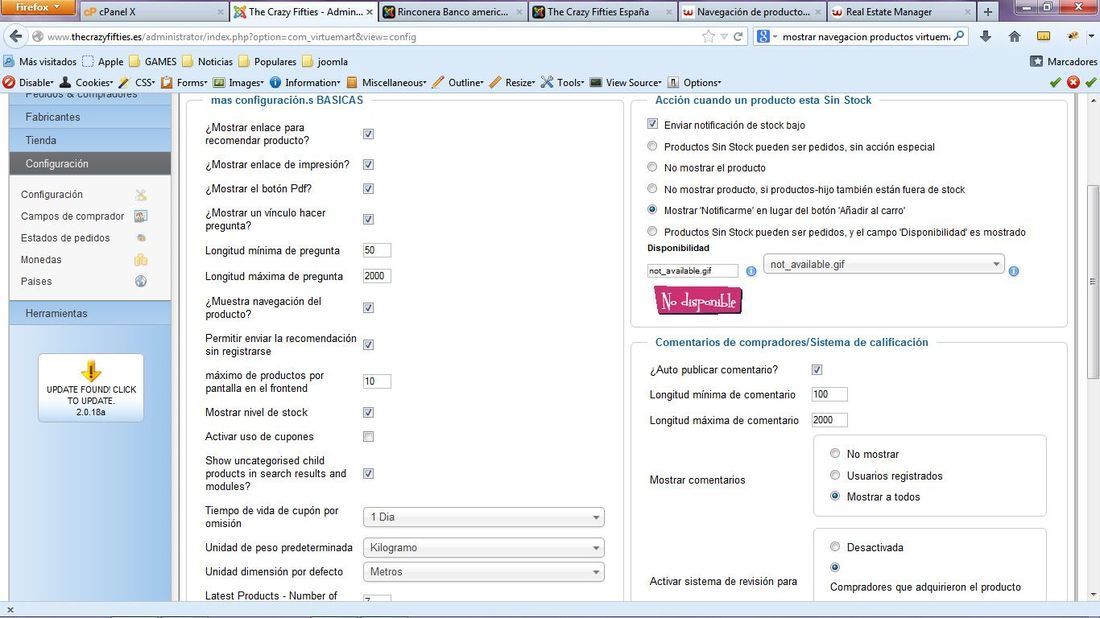Open the joomla bookmarks folder

325,62
